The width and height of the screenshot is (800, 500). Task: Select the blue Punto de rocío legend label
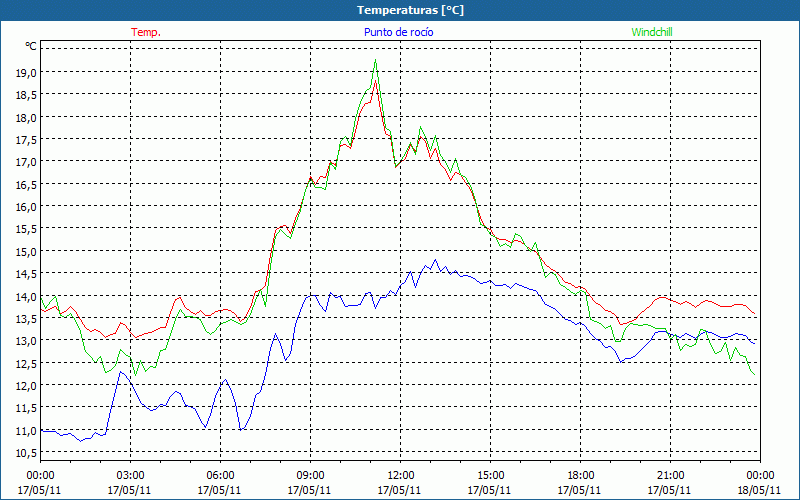click(x=398, y=32)
